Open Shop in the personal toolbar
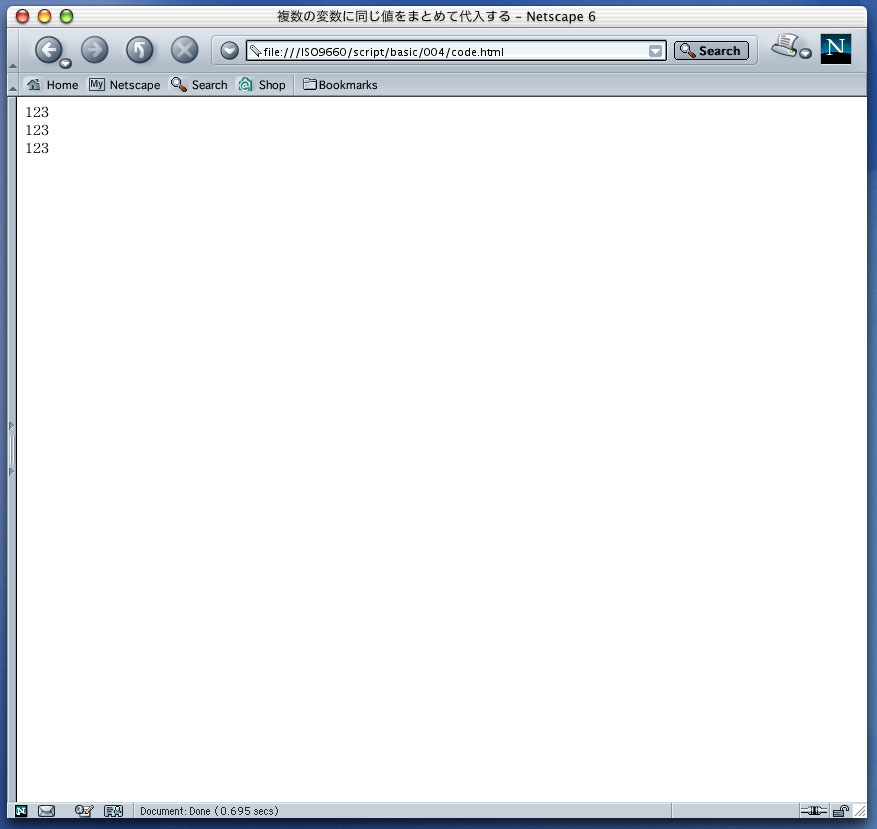The width and height of the screenshot is (877, 829). tap(262, 85)
